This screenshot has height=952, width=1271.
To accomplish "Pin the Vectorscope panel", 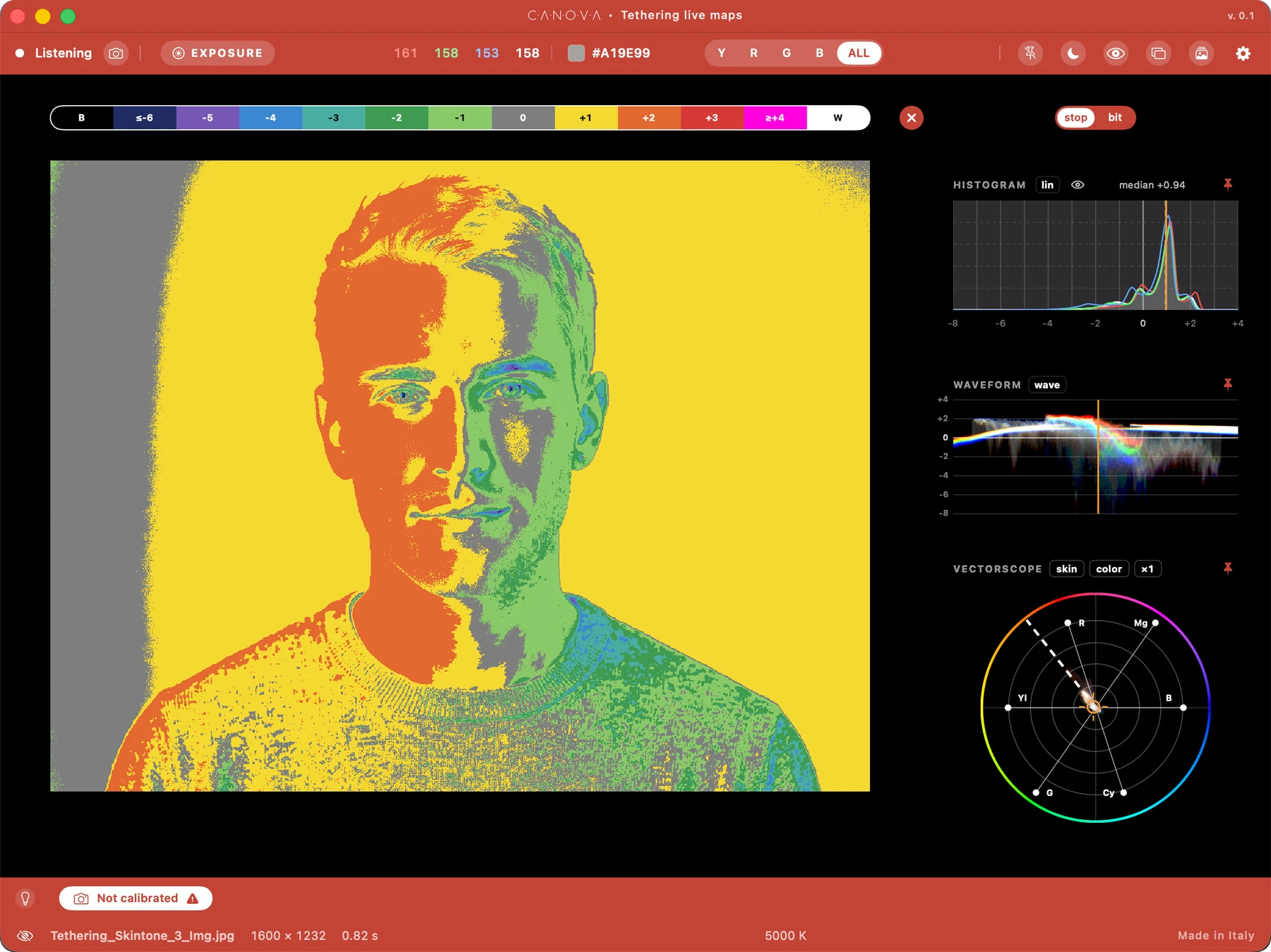I will (x=1228, y=569).
